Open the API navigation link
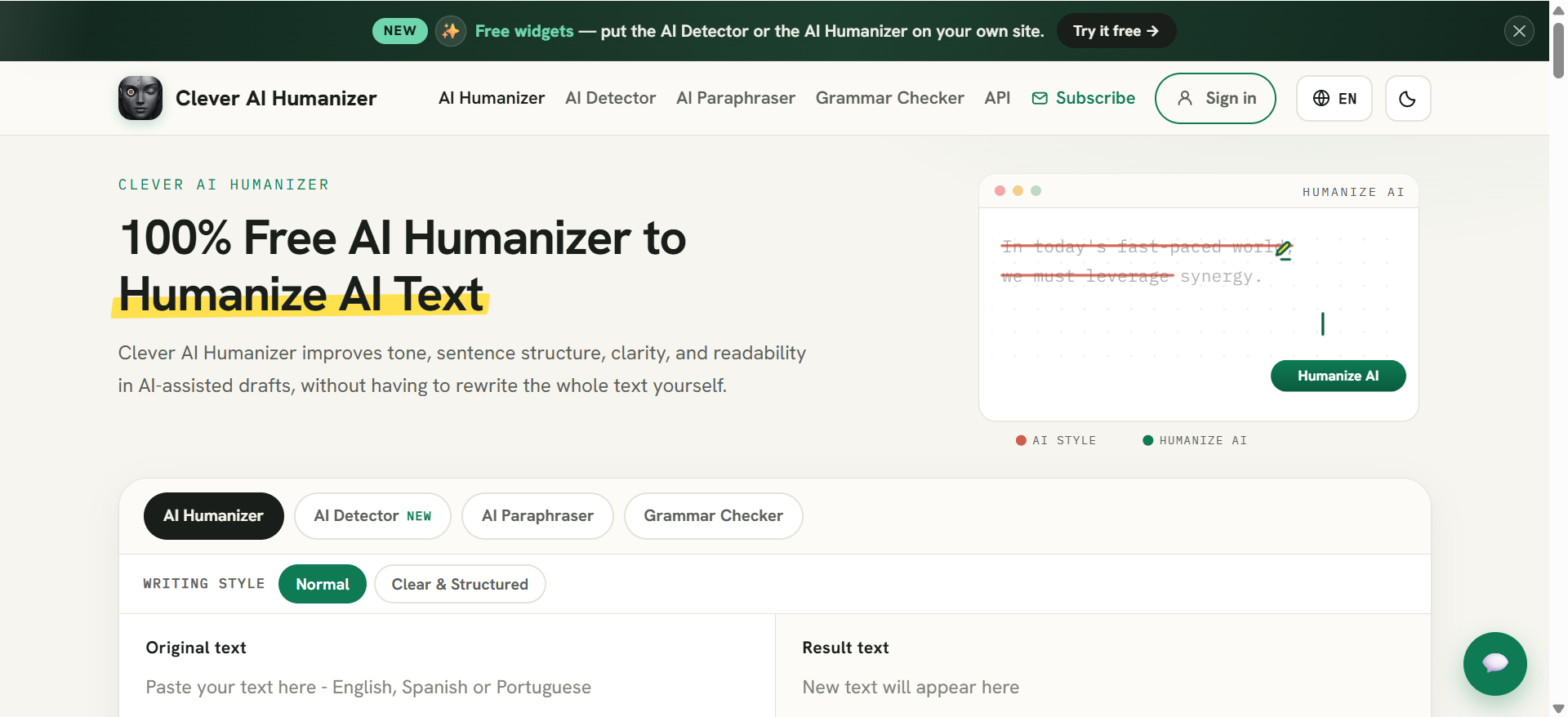The image size is (1568, 717). (997, 98)
